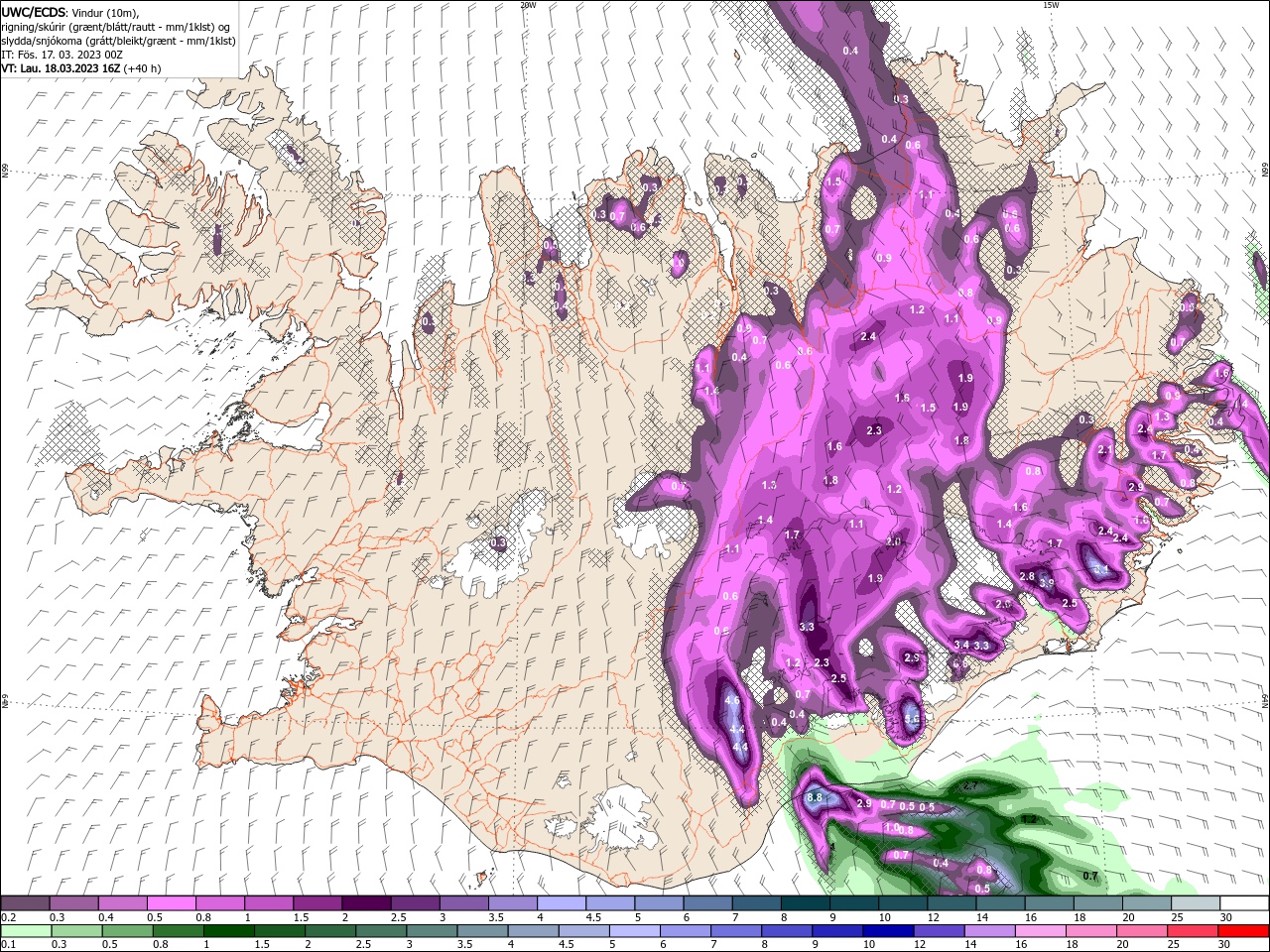Click the 8.8 precipitation value on the map

[x=815, y=797]
